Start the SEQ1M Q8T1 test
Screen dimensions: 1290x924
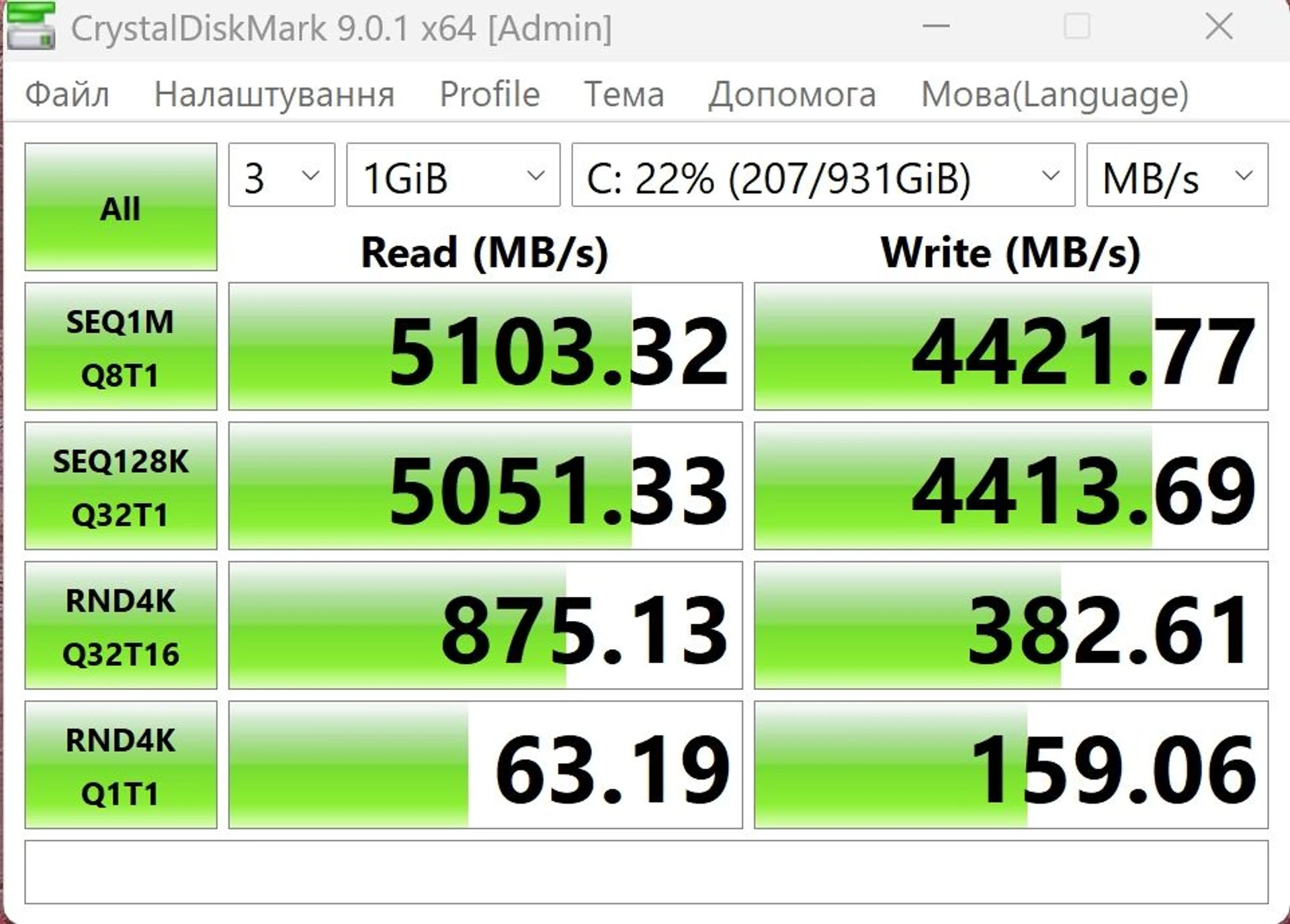click(121, 346)
